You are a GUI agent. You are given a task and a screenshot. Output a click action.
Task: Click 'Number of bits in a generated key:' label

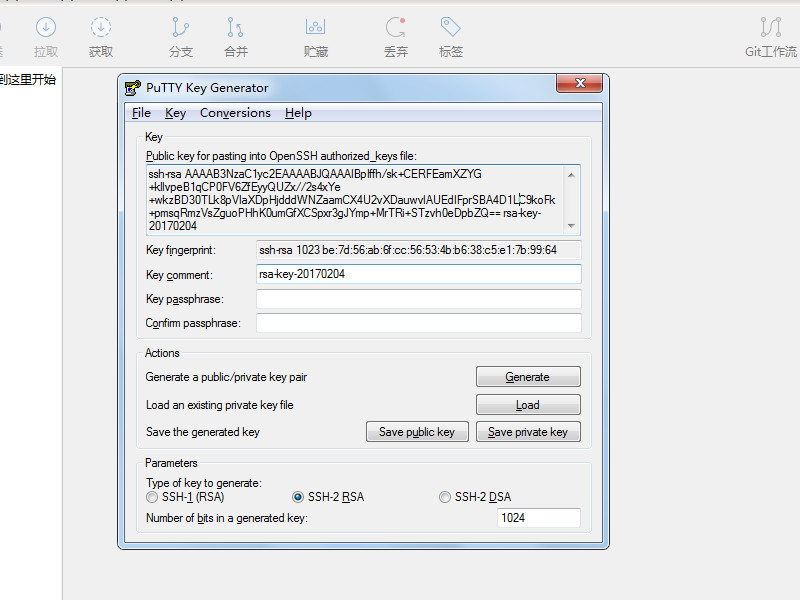click(227, 518)
